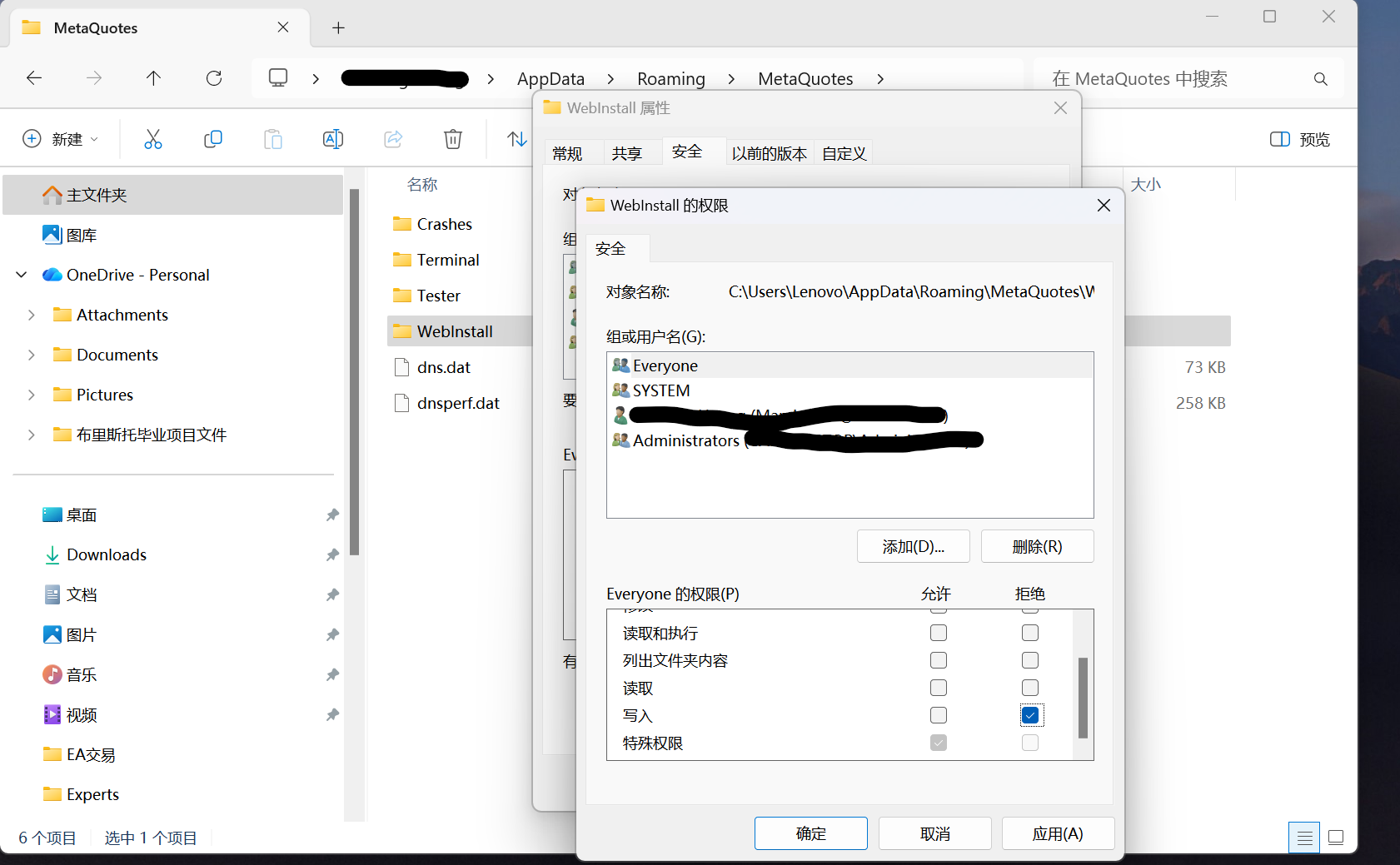Uncheck 拒绝 for 写入 permission
This screenshot has width=1400, height=865.
point(1030,714)
